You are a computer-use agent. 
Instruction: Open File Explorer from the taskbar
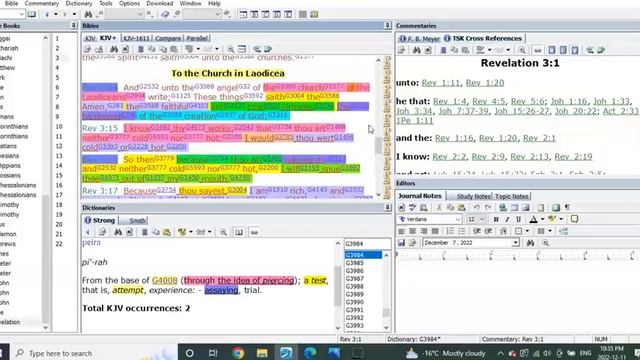pos(262,353)
